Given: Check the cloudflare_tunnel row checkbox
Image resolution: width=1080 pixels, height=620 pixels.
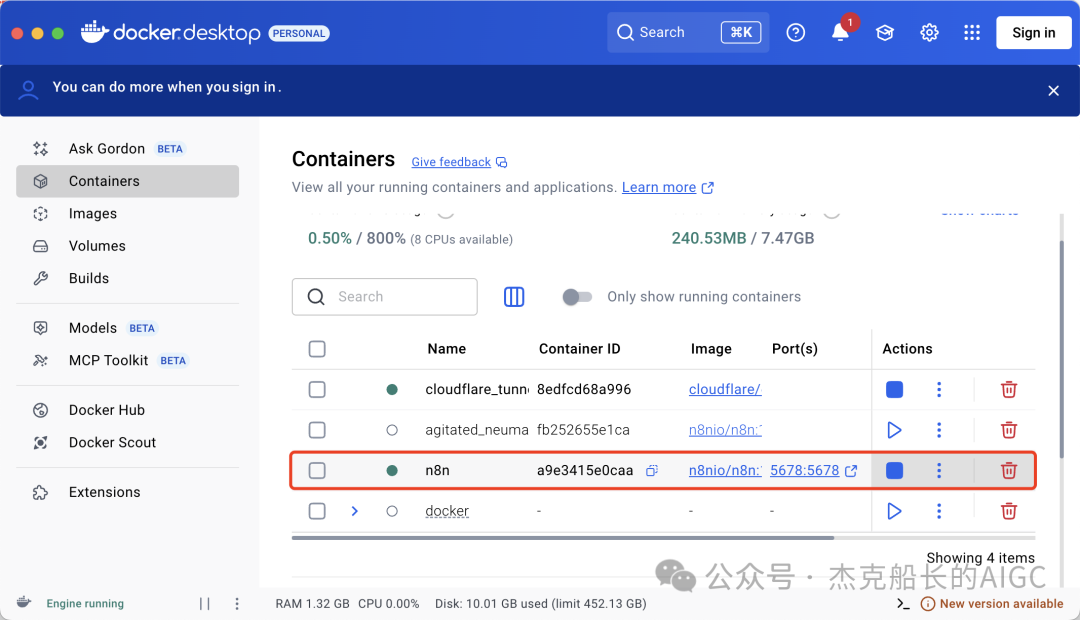Looking at the screenshot, I should pos(317,390).
